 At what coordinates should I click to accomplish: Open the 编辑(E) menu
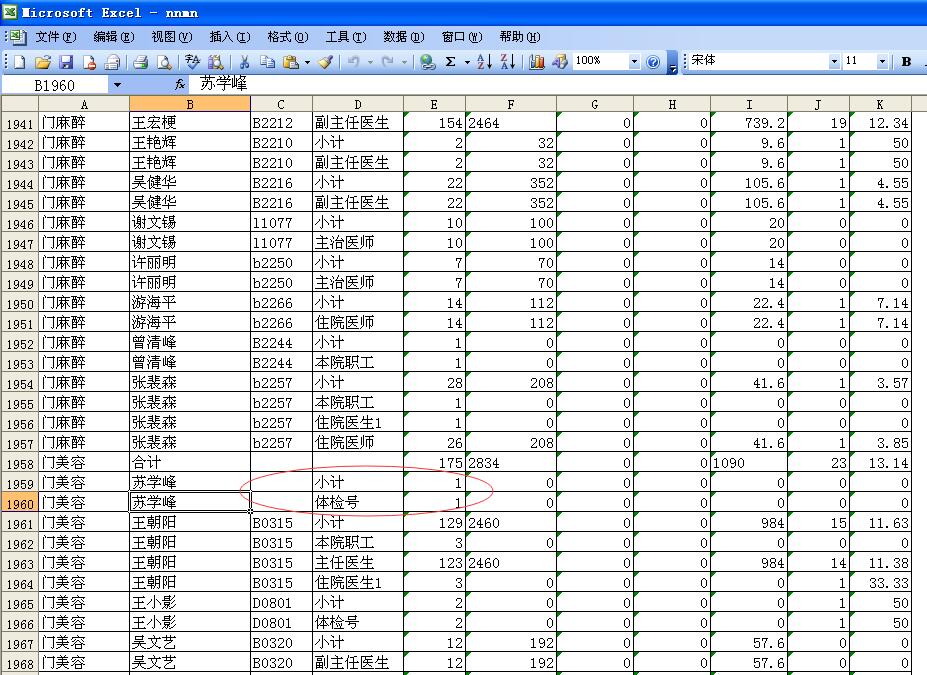coord(114,37)
